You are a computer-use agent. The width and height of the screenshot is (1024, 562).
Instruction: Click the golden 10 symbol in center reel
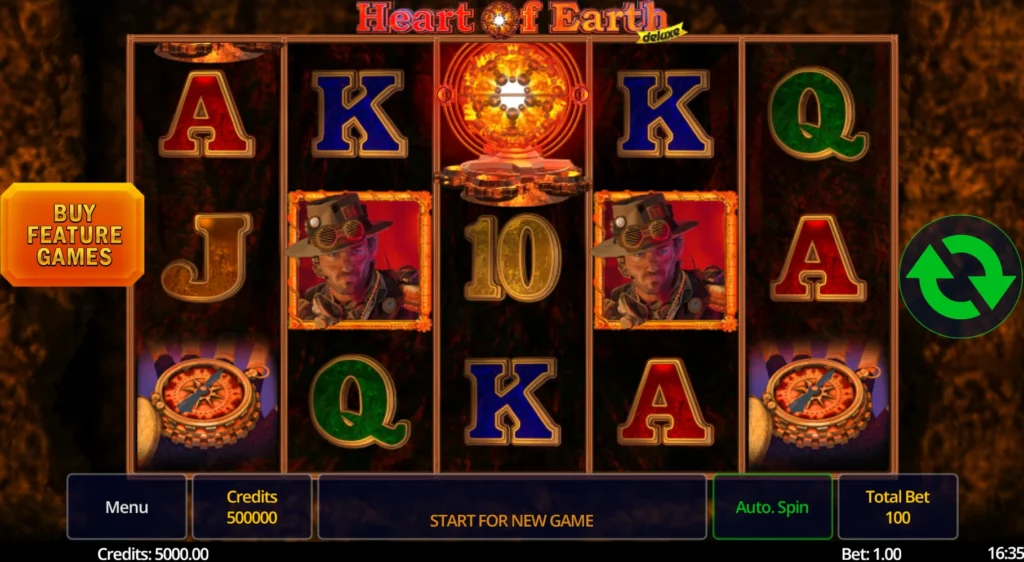(x=512, y=258)
